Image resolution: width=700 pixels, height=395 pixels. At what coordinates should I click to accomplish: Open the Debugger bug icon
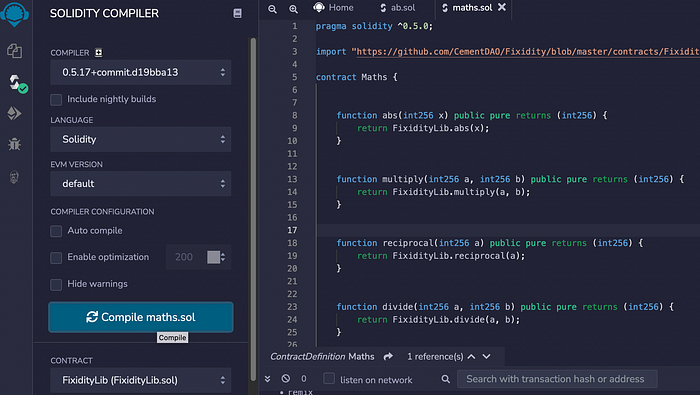tap(14, 144)
